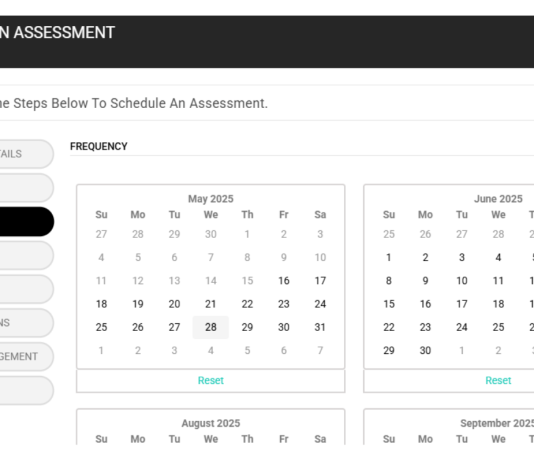534x462 pixels.
Task: Open the step tab ending in 'GEMENT'
Action: pyautogui.click(x=26, y=356)
